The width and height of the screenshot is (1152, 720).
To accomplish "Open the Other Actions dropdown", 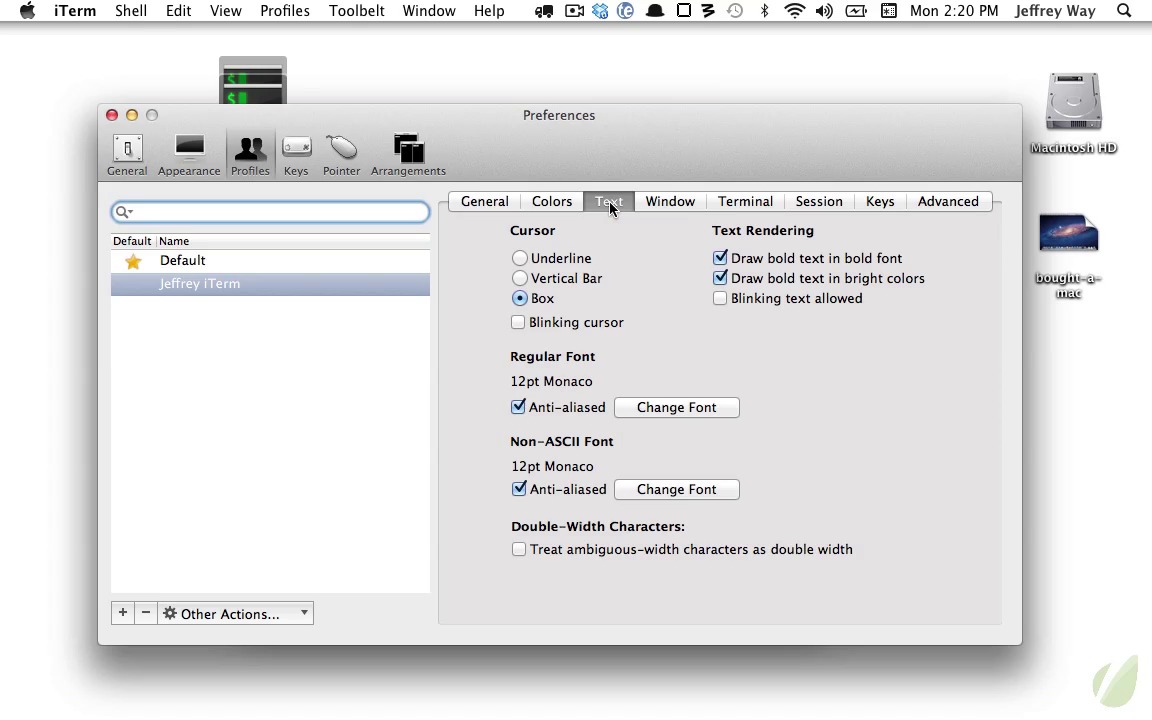I will coord(235,613).
